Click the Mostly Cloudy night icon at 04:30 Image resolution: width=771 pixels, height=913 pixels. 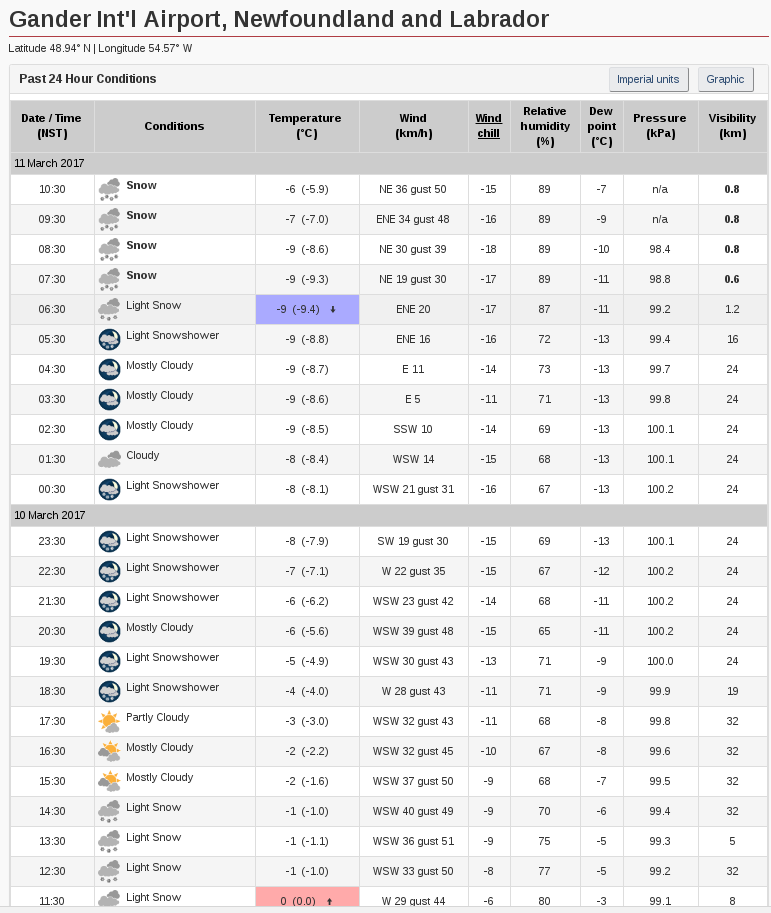tap(109, 370)
